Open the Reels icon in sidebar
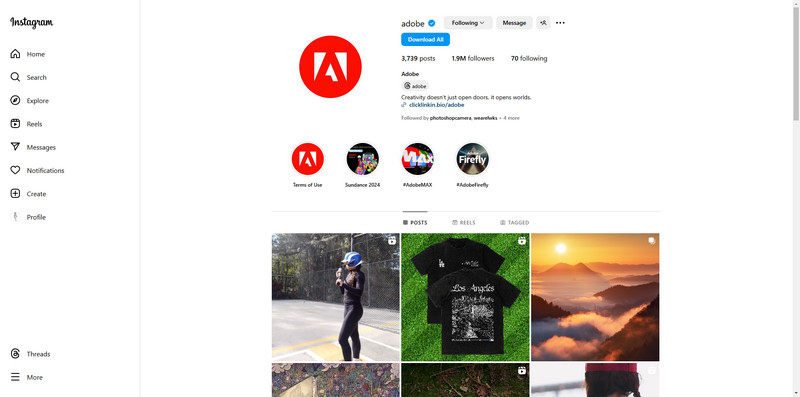This screenshot has height=397, width=800. pos(15,123)
